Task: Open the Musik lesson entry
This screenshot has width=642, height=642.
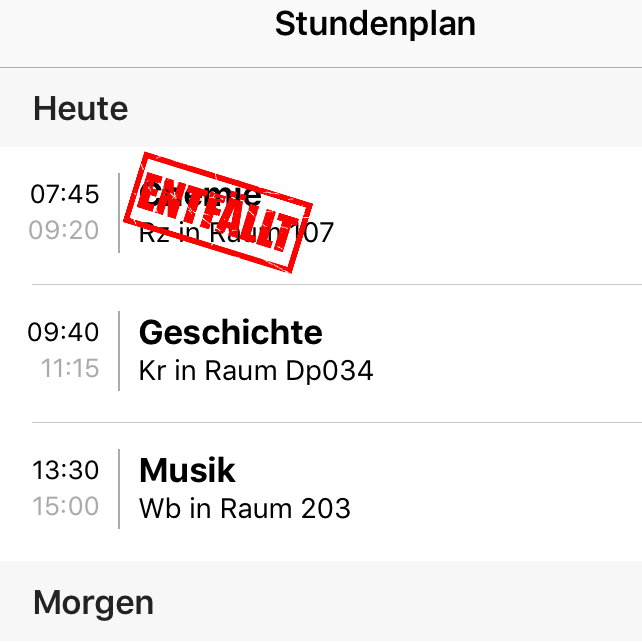Action: (x=188, y=470)
